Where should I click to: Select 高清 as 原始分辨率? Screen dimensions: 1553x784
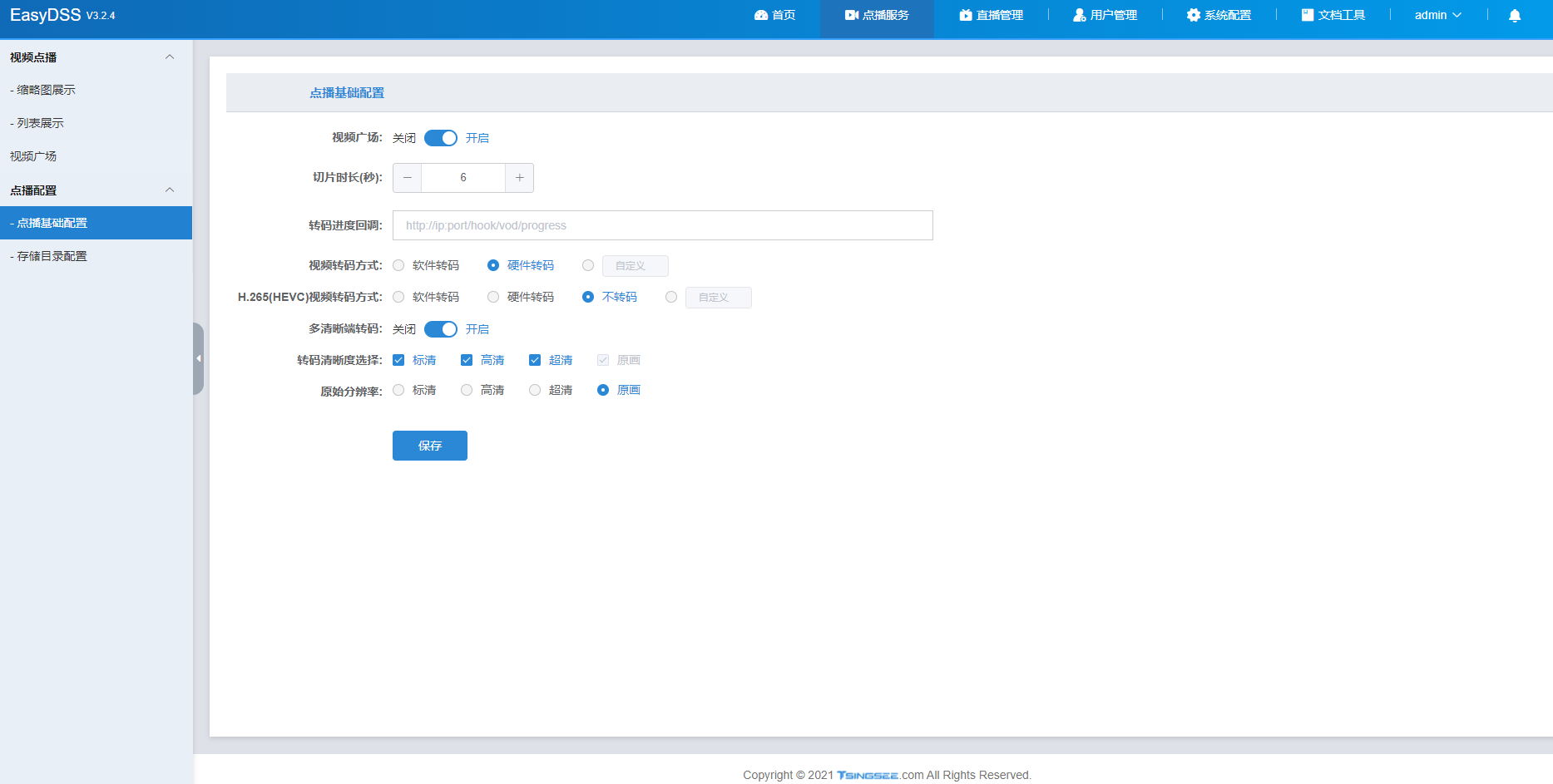[x=467, y=390]
